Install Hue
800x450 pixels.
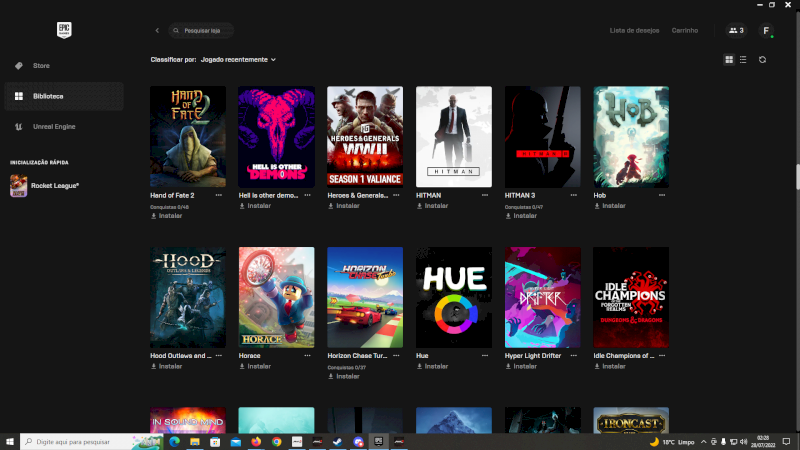(x=433, y=366)
